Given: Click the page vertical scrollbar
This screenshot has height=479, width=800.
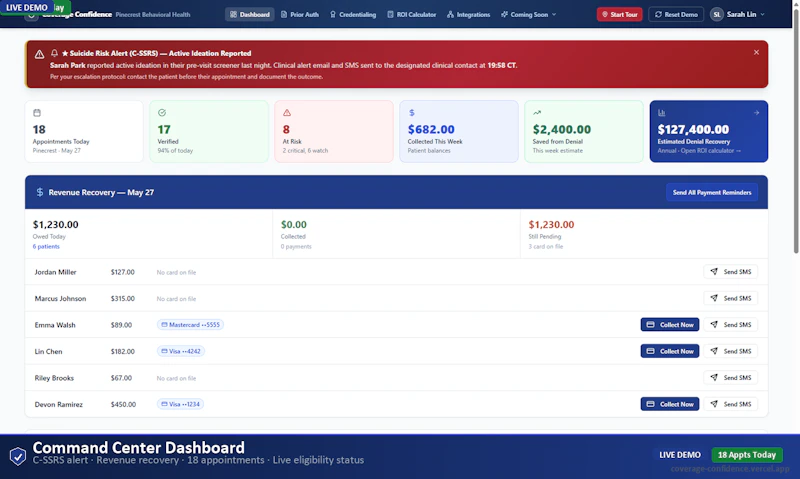Looking at the screenshot, I should [x=796, y=130].
